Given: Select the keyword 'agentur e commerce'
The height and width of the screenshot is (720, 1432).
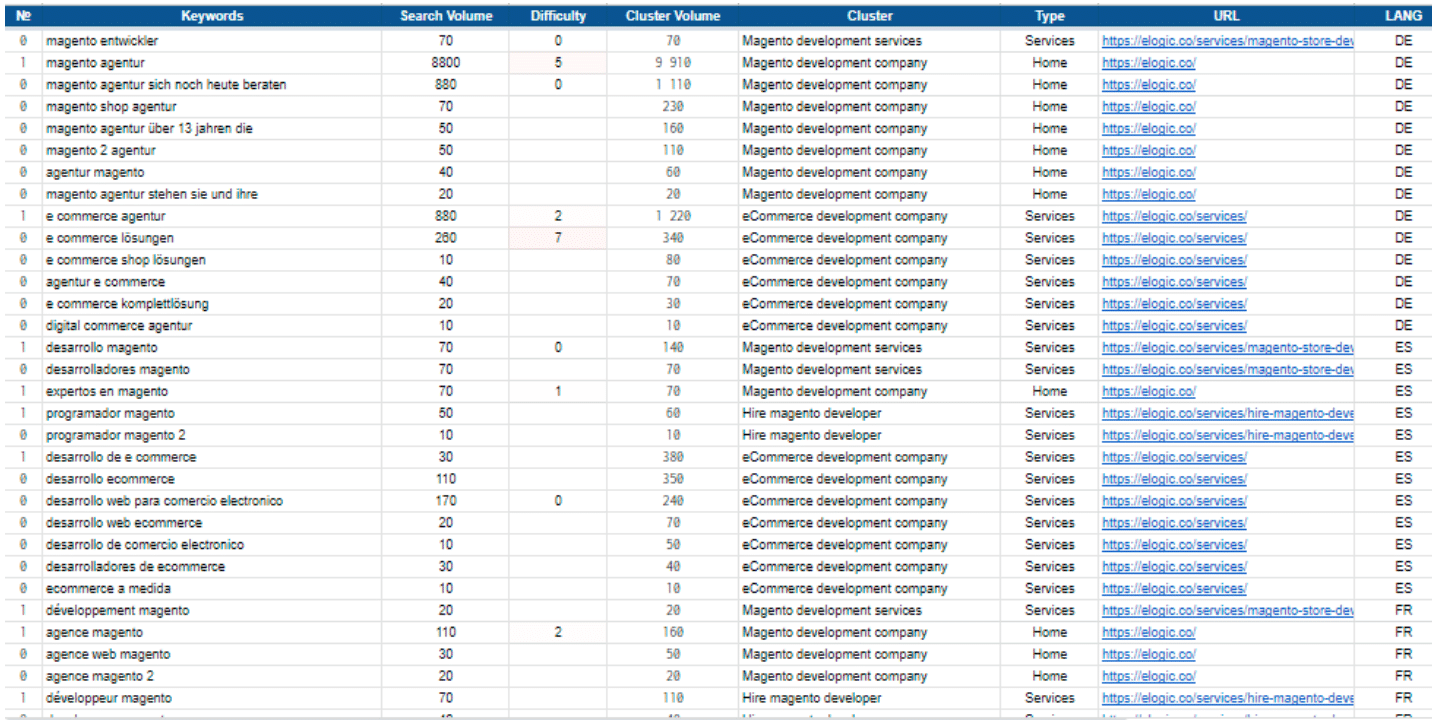Looking at the screenshot, I should tap(106, 282).
